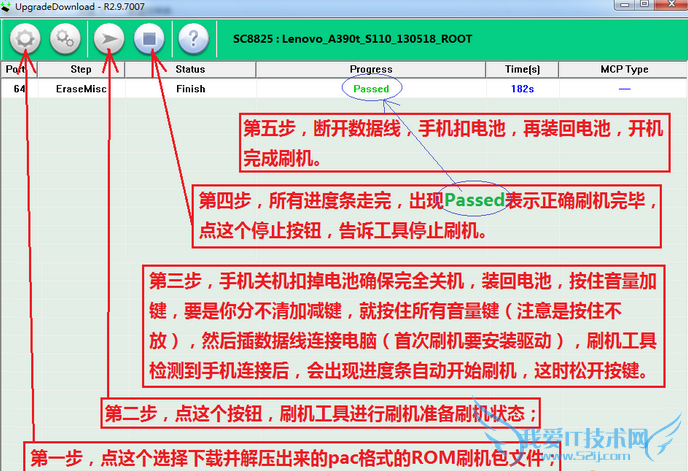
Task: Click the Port column header
Action: click(19, 69)
